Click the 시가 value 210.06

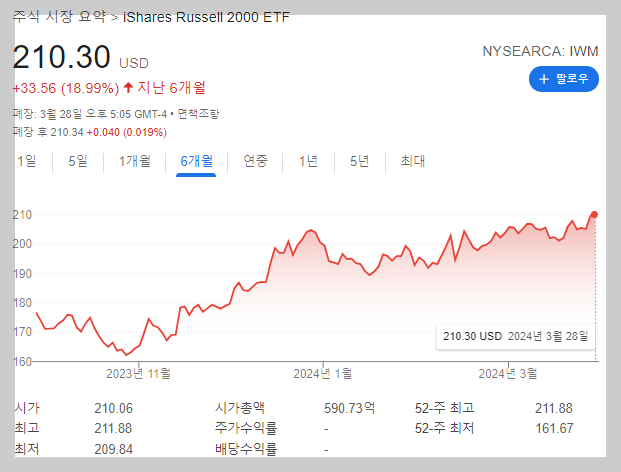113,408
